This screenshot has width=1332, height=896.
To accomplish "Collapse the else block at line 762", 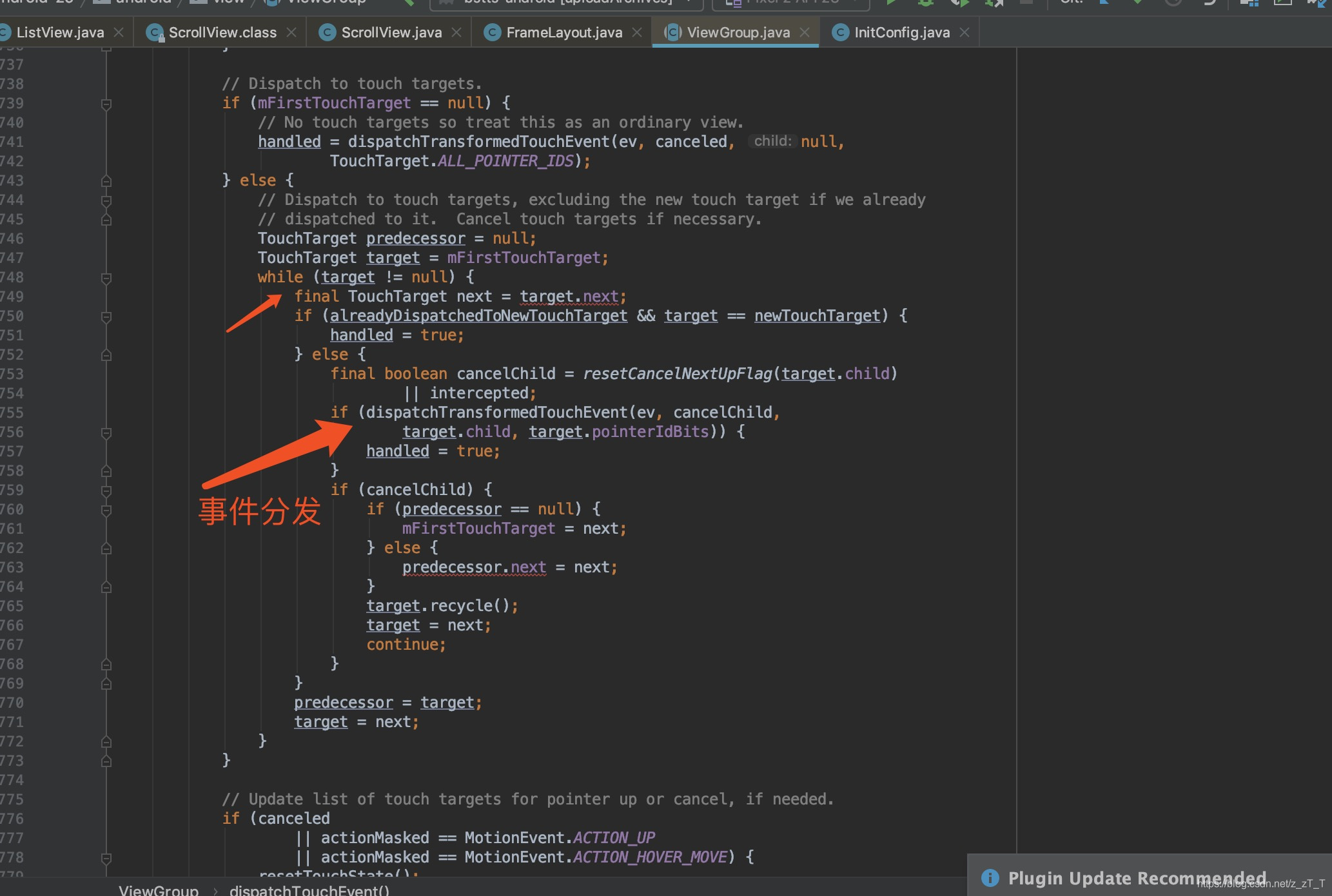I will pos(106,549).
